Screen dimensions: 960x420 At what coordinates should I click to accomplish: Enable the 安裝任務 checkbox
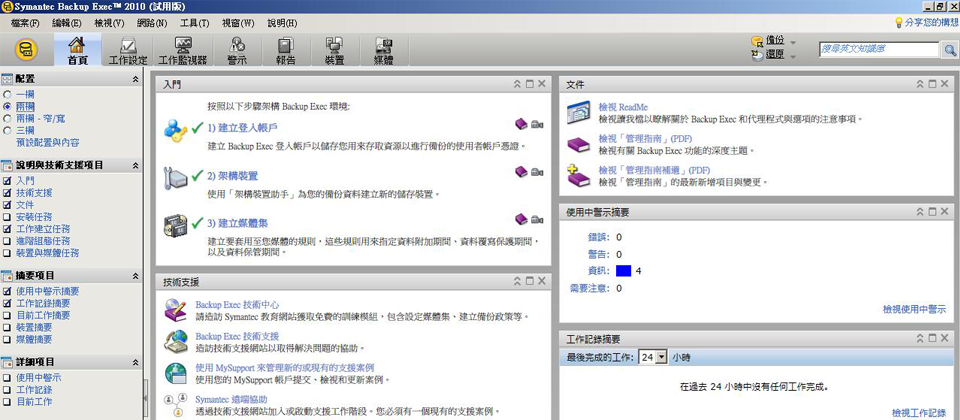point(8,216)
